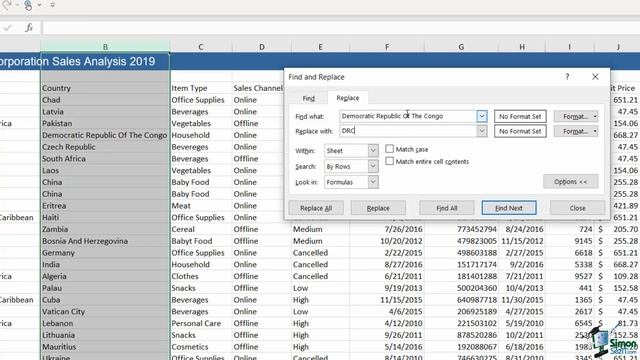Click the Replace with No Format Set preview
The image size is (640, 360).
click(520, 131)
